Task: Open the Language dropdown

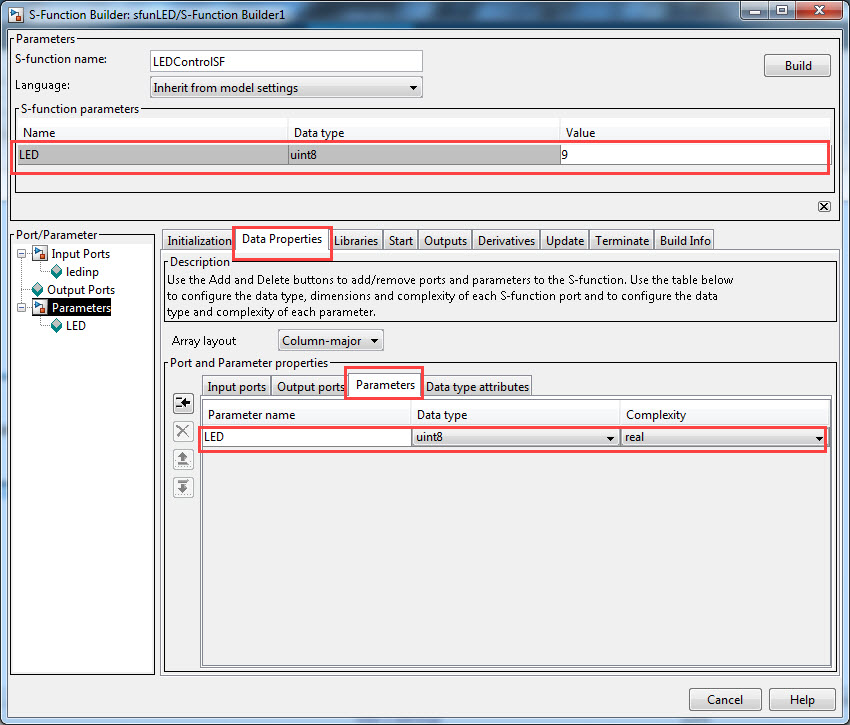Action: [412, 87]
